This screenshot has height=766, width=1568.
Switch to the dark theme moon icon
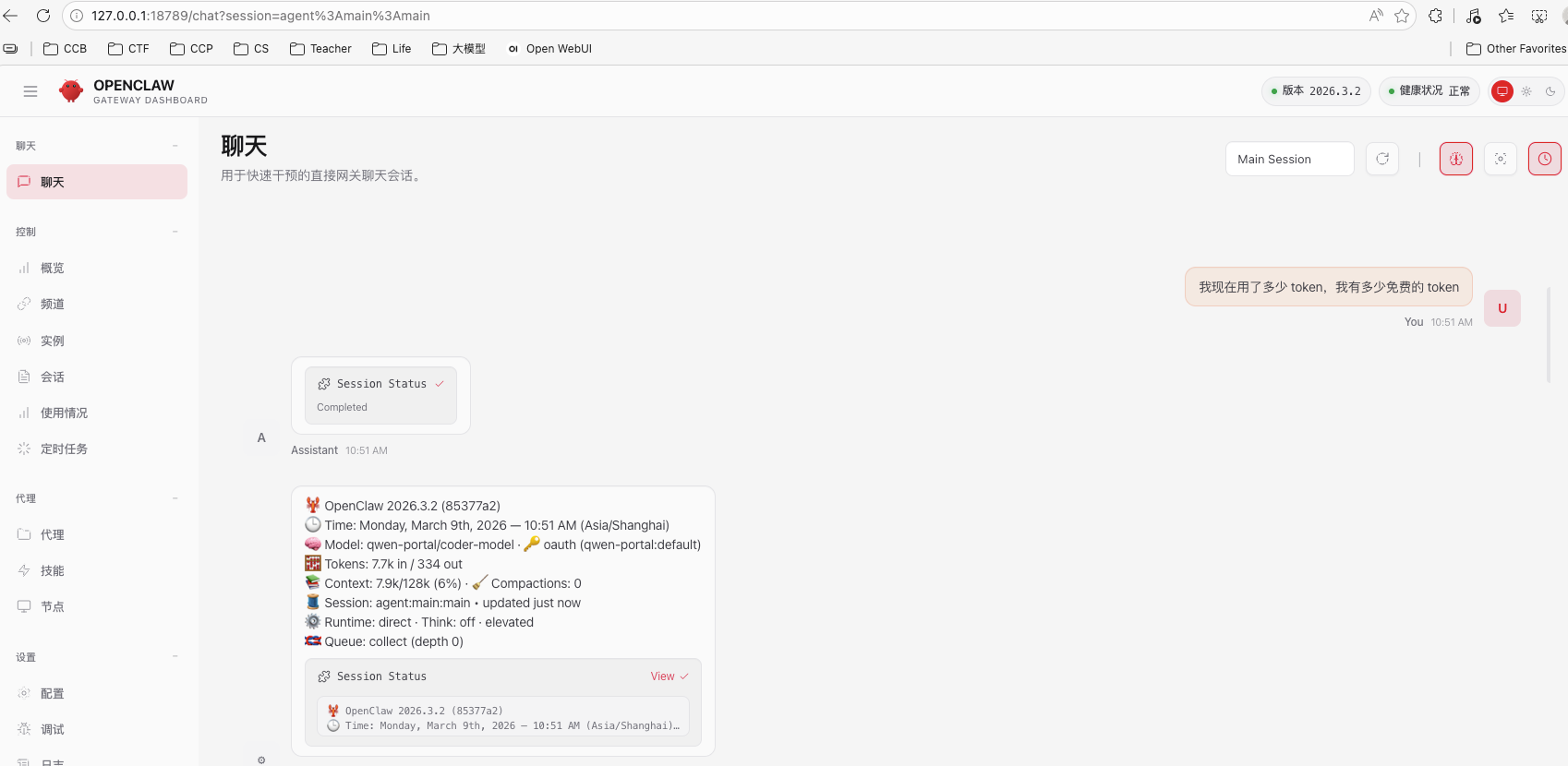tap(1550, 91)
